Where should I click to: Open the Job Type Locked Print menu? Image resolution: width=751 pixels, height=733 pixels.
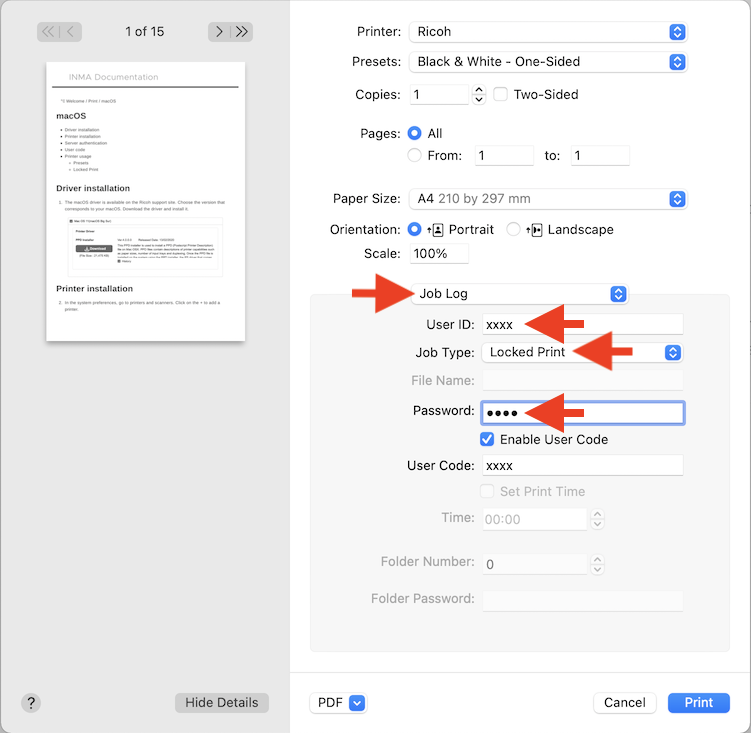pos(582,352)
